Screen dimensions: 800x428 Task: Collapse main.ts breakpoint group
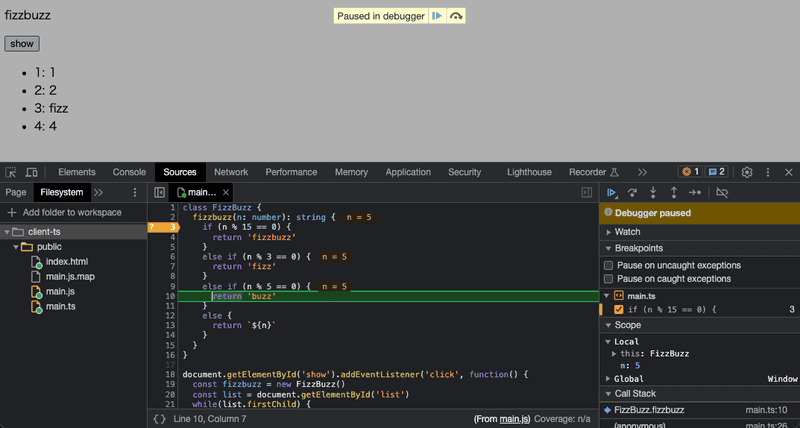click(x=607, y=295)
